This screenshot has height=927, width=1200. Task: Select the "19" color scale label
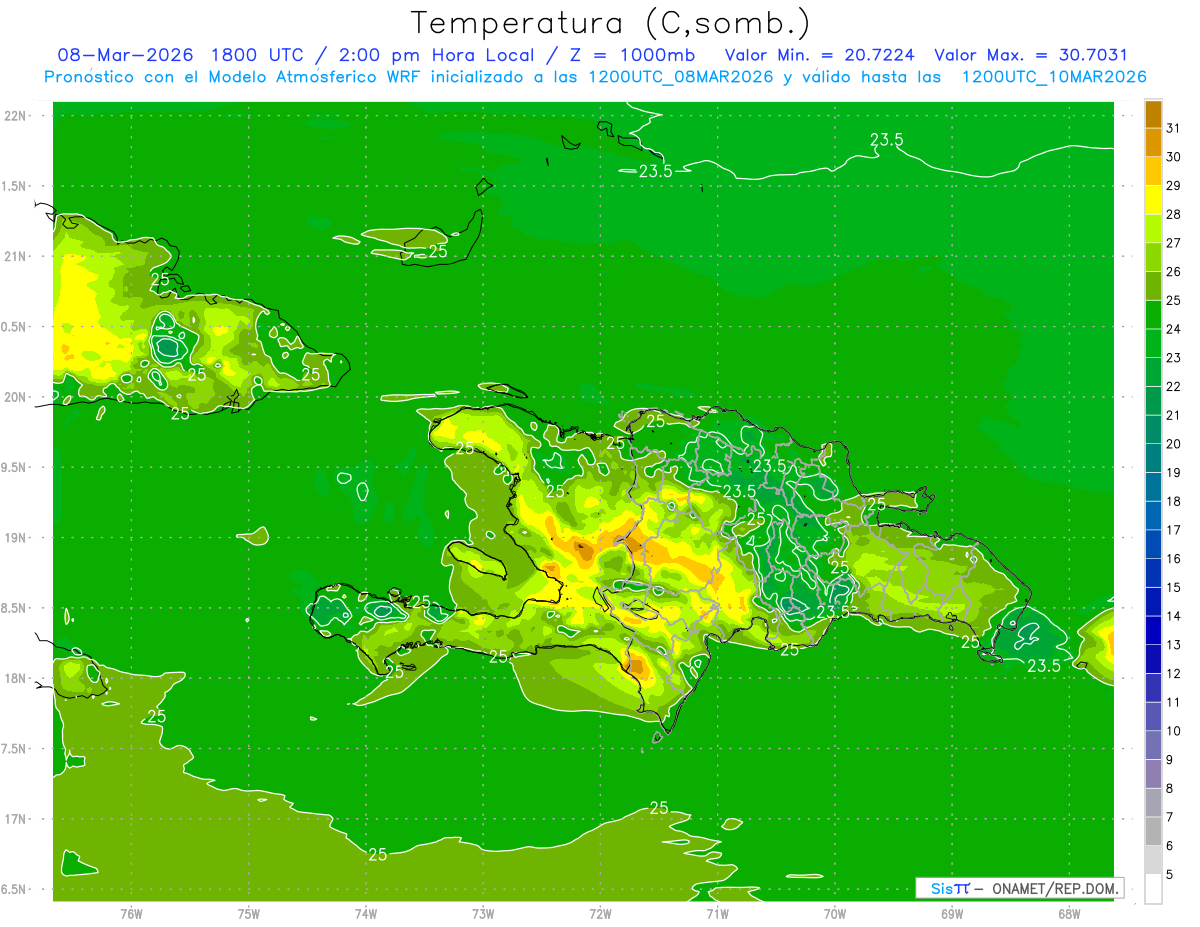tap(1174, 473)
